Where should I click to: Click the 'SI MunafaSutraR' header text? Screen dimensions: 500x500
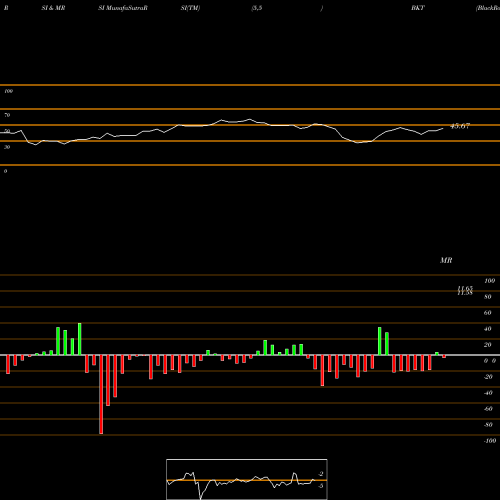tap(123, 8)
